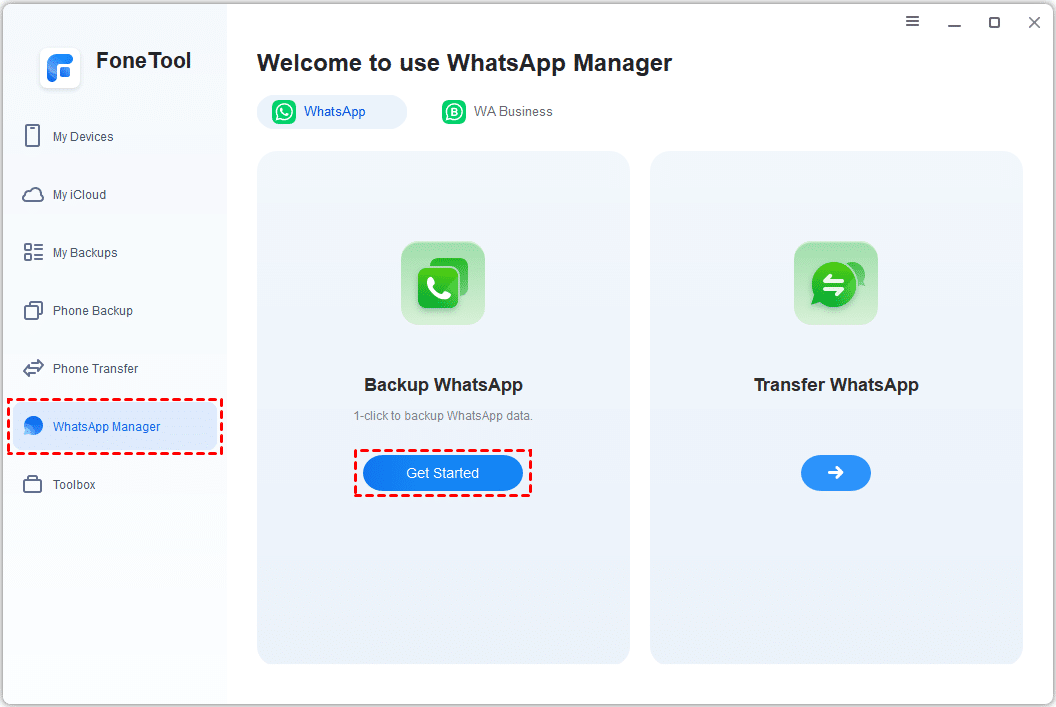Close the FoneTool window

click(1034, 23)
